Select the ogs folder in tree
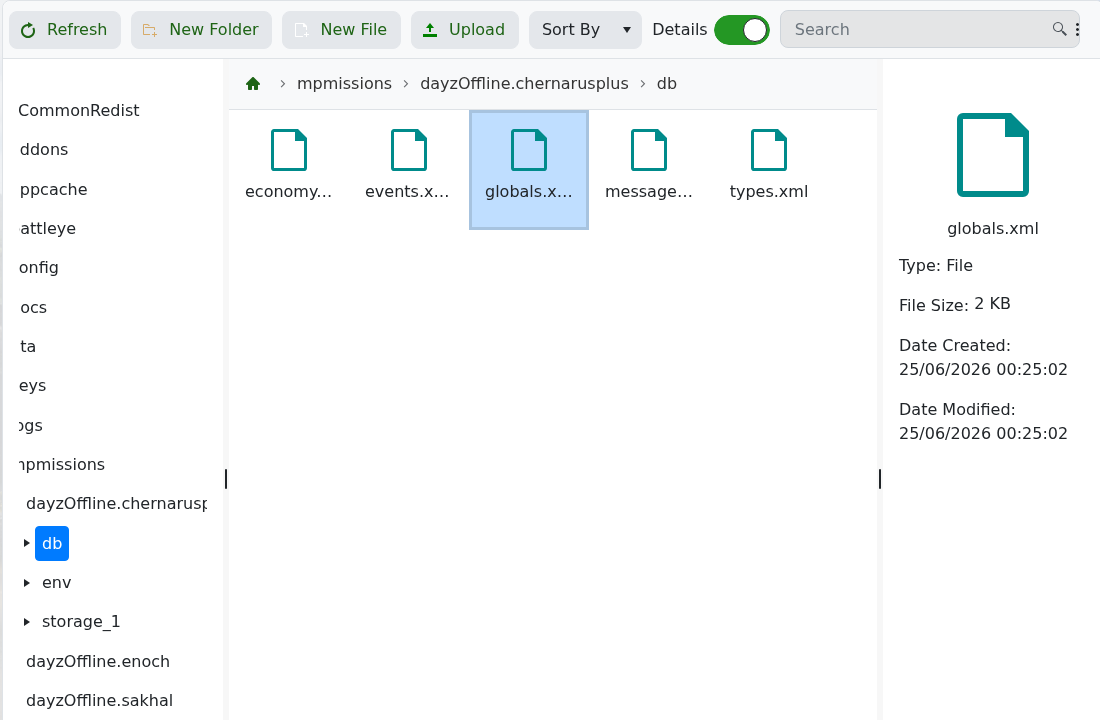The height and width of the screenshot is (720, 1100). (x=31, y=425)
